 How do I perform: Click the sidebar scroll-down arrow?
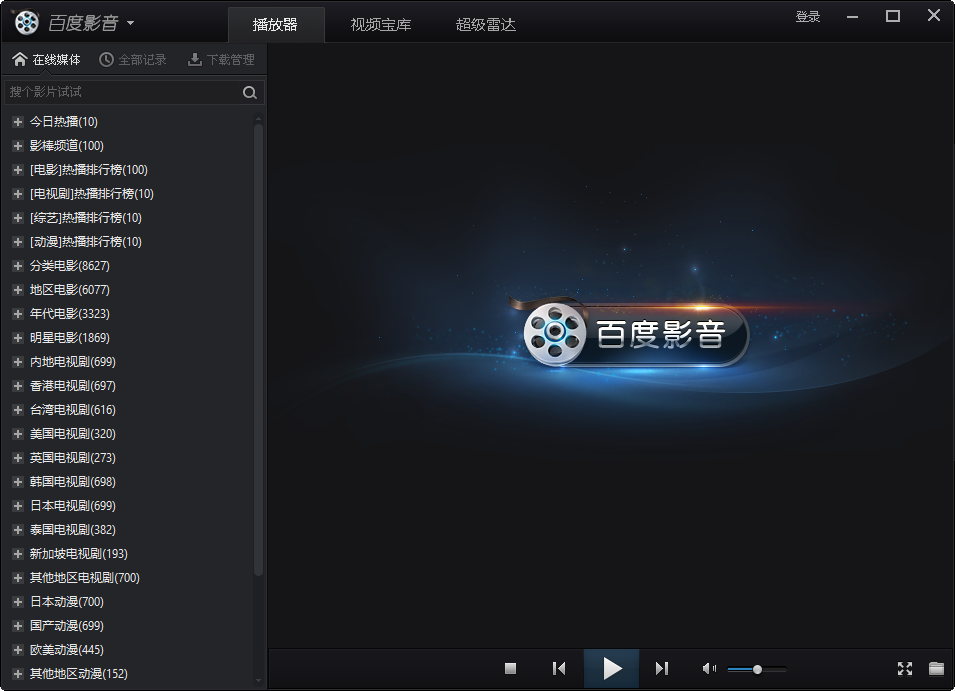[x=258, y=681]
